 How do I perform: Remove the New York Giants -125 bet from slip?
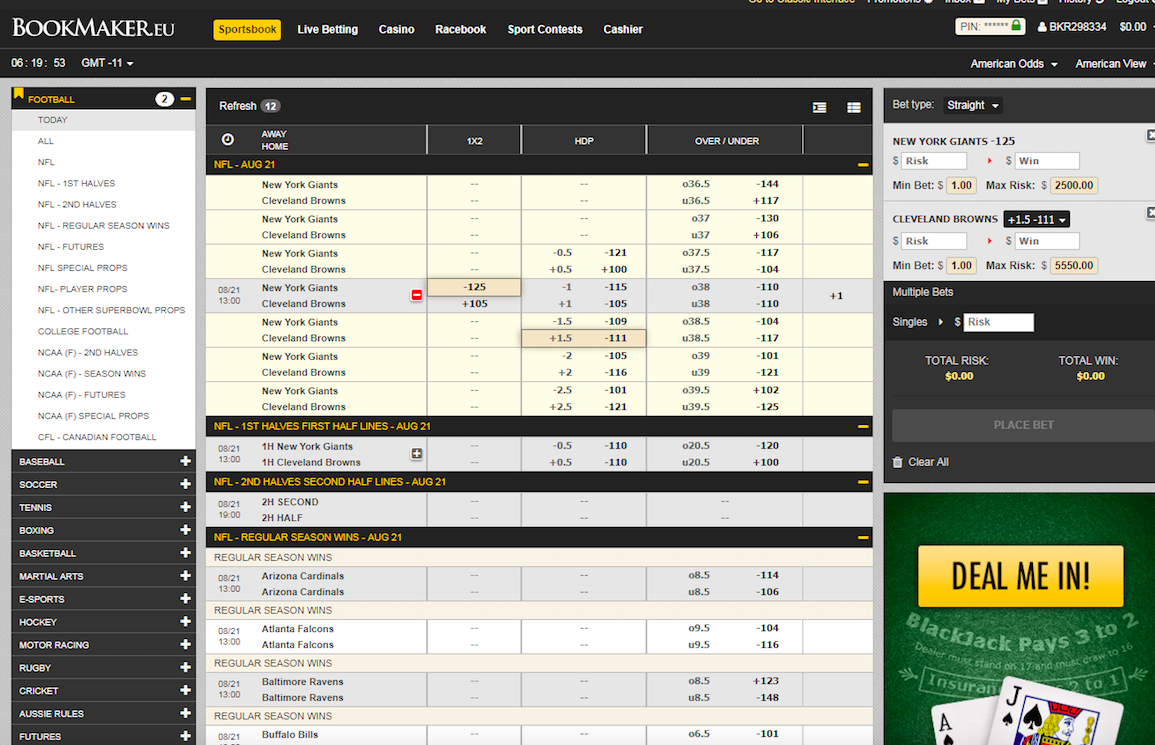pos(1151,135)
